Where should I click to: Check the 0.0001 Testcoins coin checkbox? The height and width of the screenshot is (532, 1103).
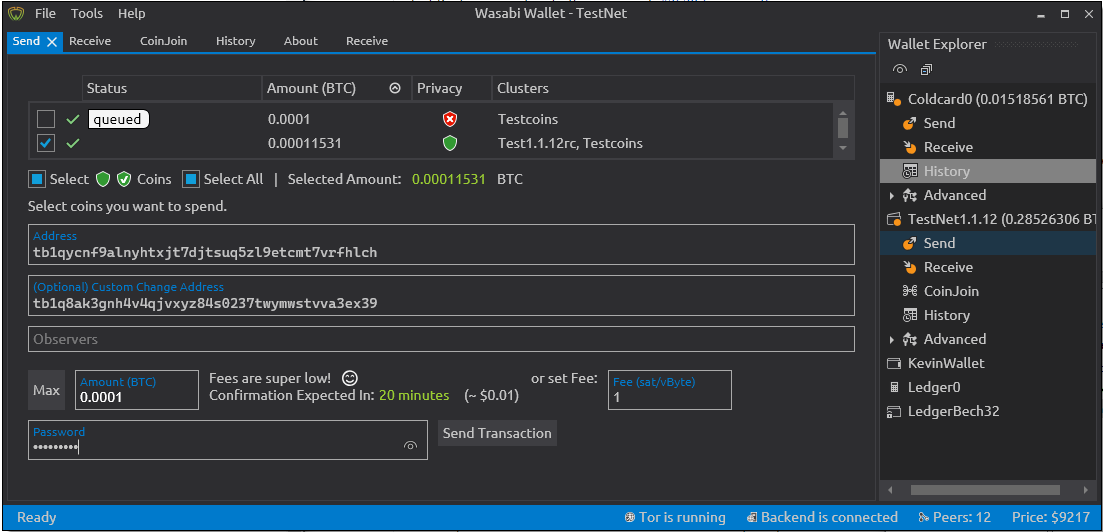click(46, 119)
